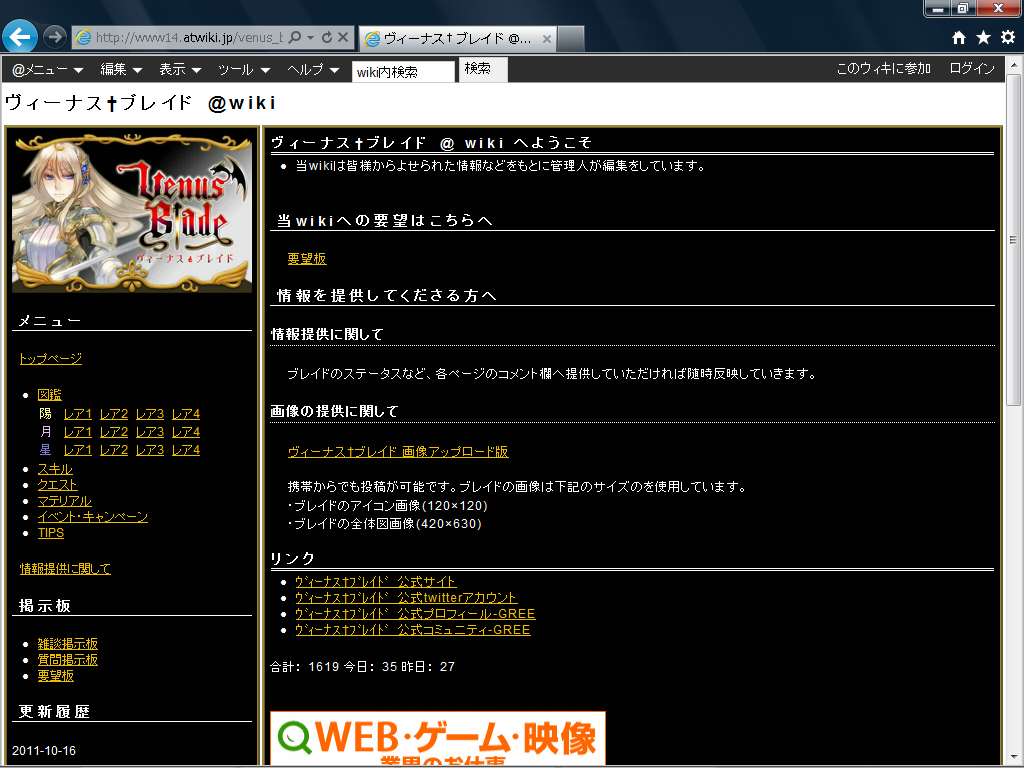Open a new blank tab
Image resolution: width=1024 pixels, height=768 pixels.
point(571,39)
